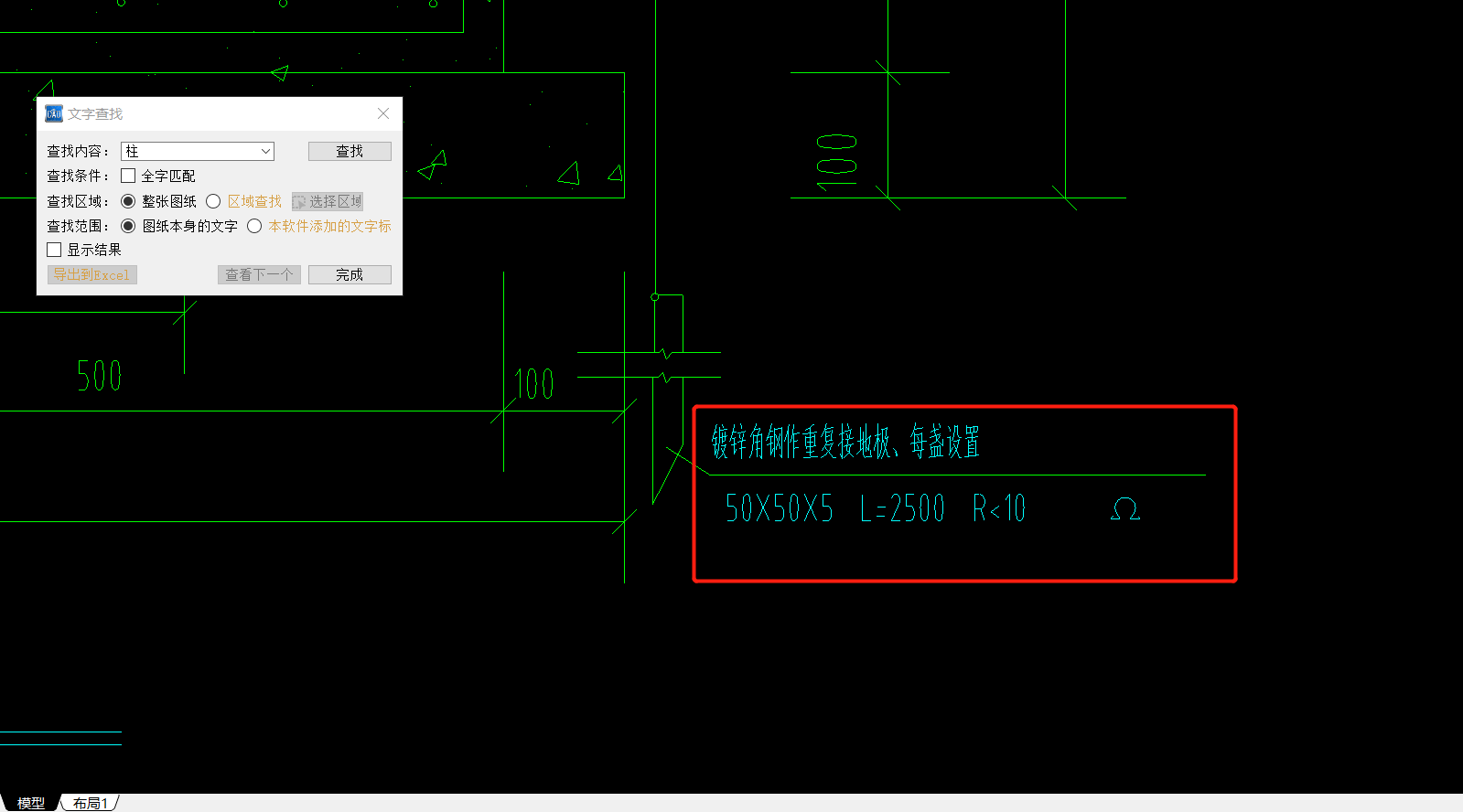Click the 镀锌角钢作重复接地极 annotation text
Screen dimensions: 1463x812
[845, 443]
